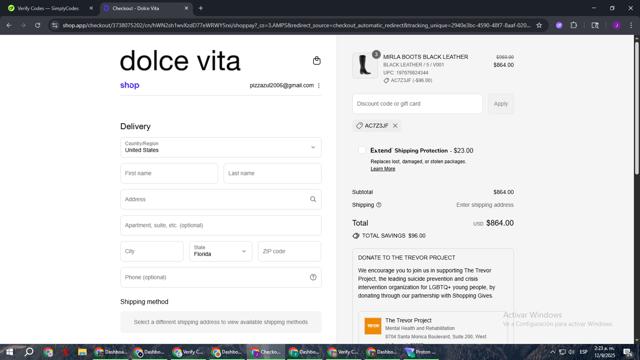640x360 pixels.
Task: Focus the First name field
Action: [x=169, y=173]
